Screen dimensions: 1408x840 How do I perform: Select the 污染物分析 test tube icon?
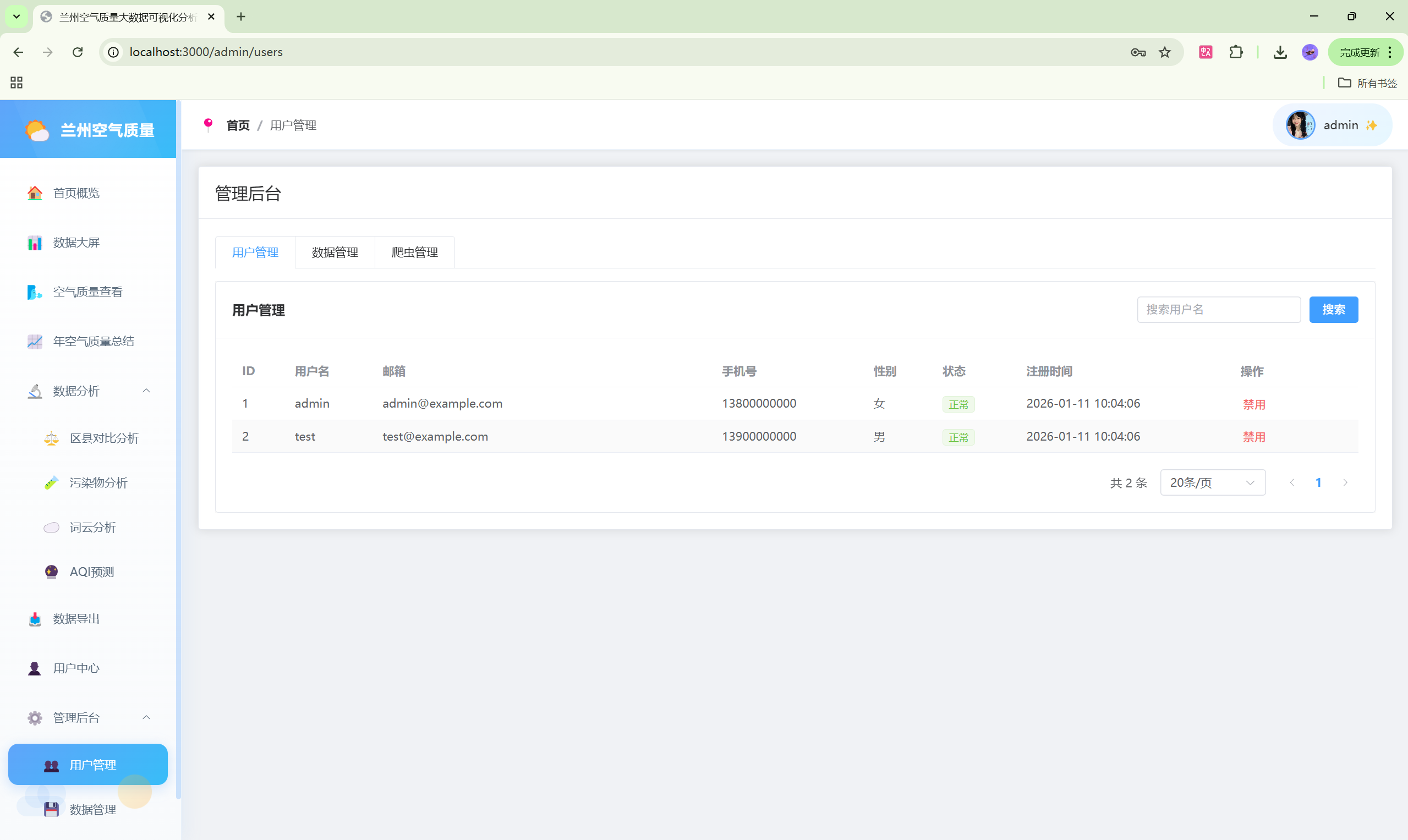[52, 483]
